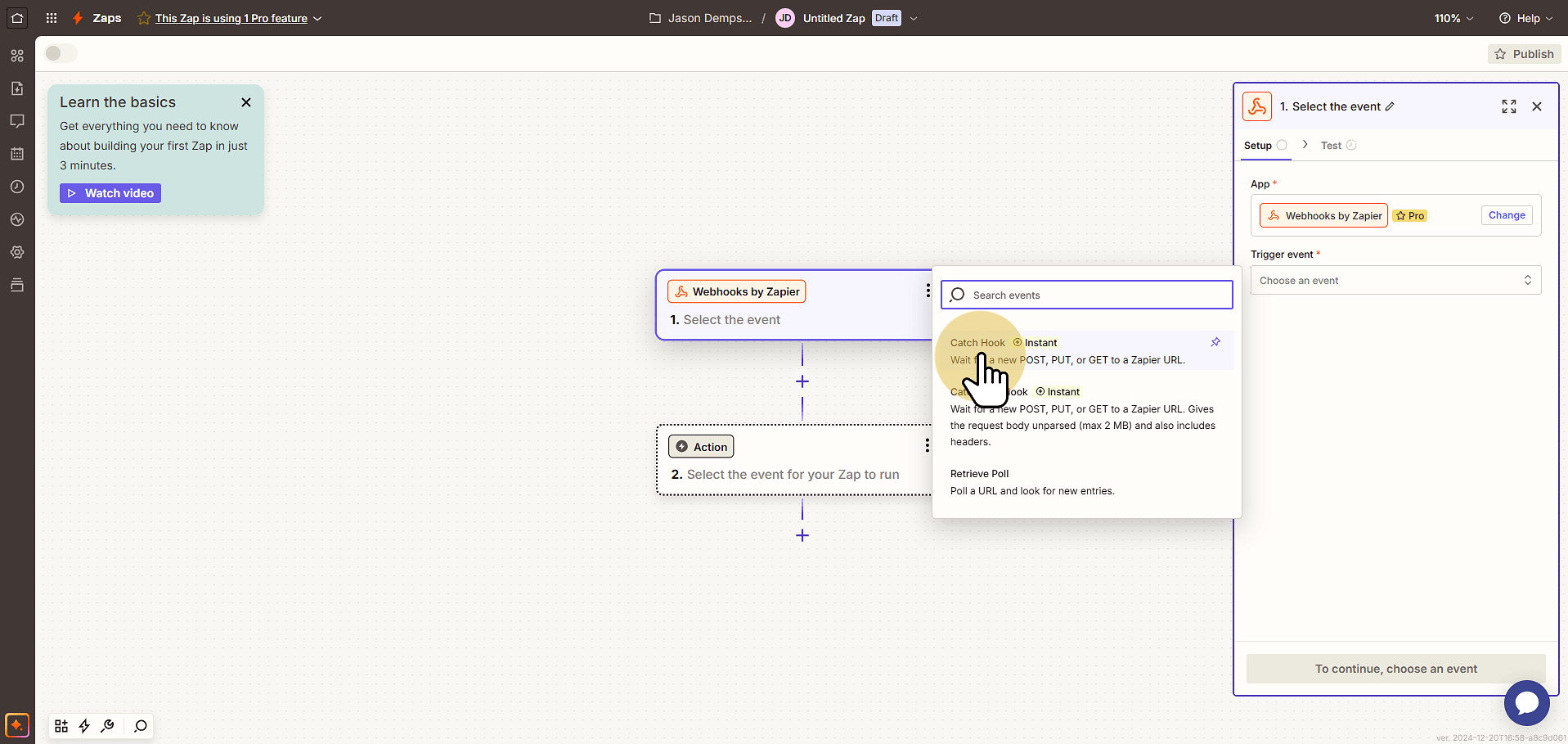1568x744 pixels.
Task: Click the rename pencil next to Select the event
Action: point(1390,106)
